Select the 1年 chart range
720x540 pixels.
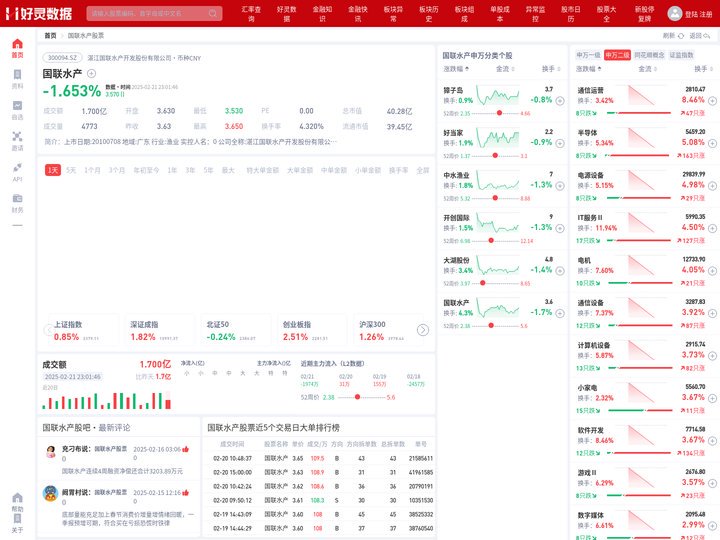tap(172, 170)
